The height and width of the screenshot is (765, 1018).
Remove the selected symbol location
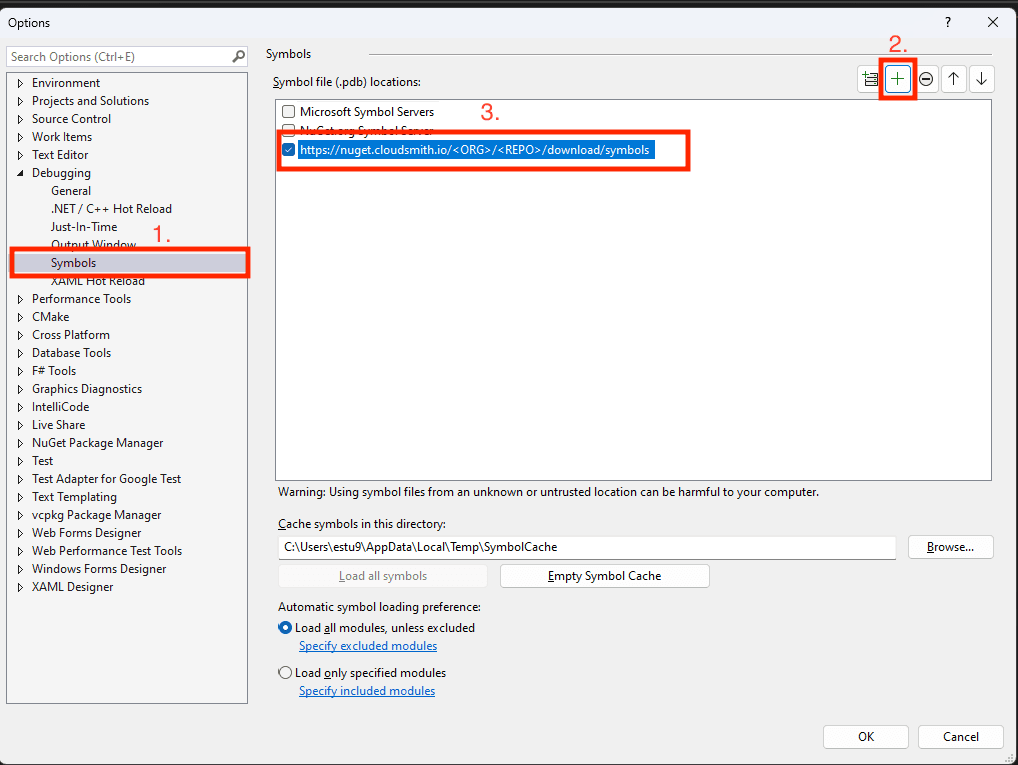point(926,78)
